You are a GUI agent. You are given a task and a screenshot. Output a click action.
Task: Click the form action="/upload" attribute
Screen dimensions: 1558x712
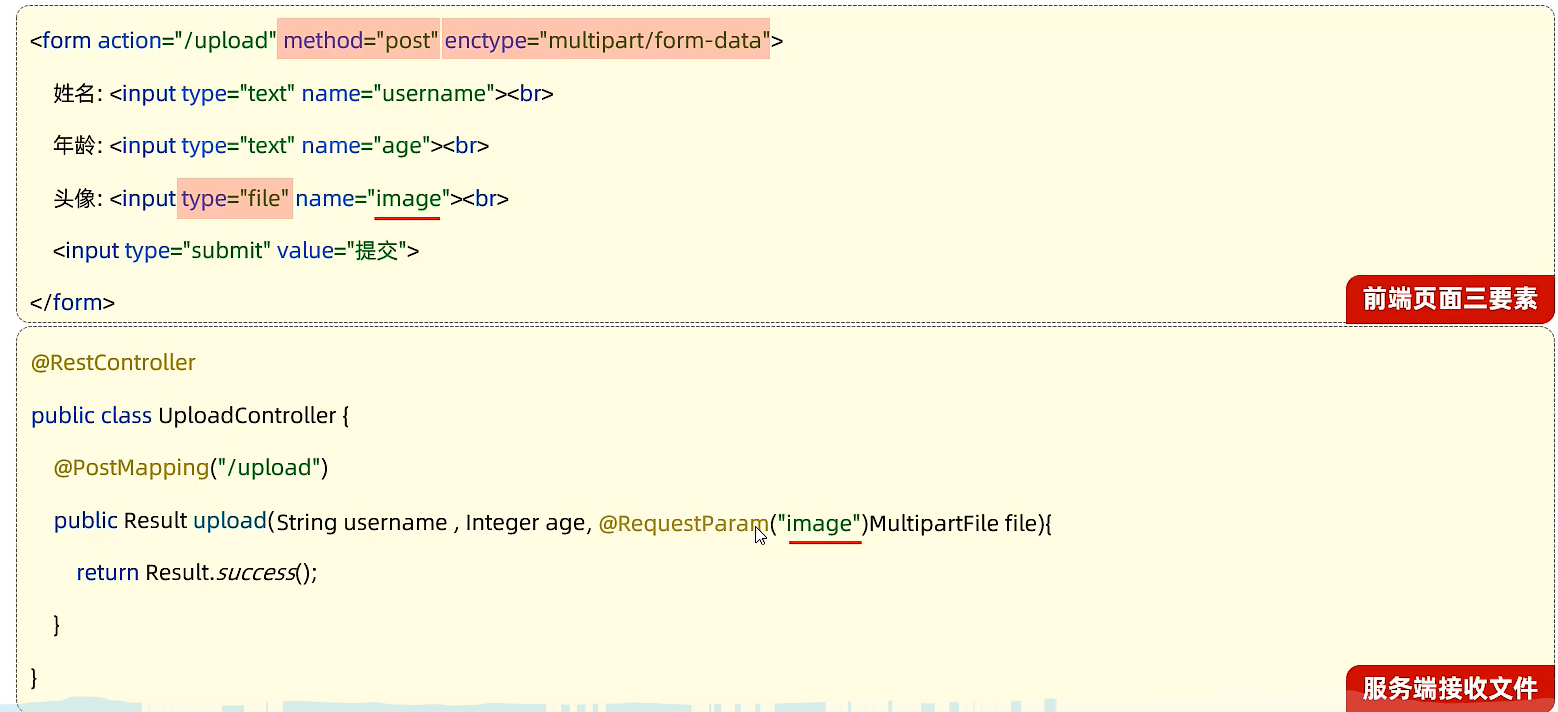pyautogui.click(x=187, y=41)
